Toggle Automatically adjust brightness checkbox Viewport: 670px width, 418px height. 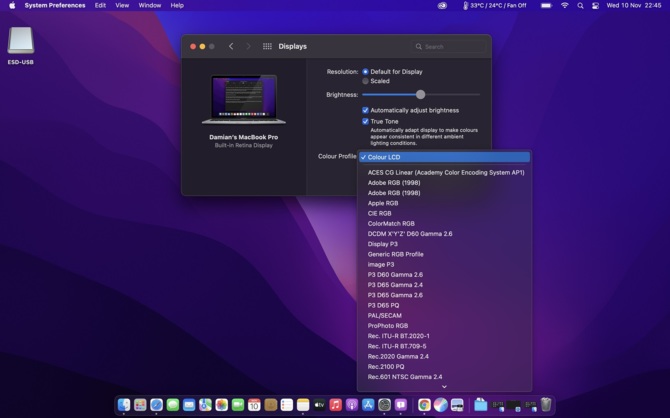pyautogui.click(x=365, y=110)
